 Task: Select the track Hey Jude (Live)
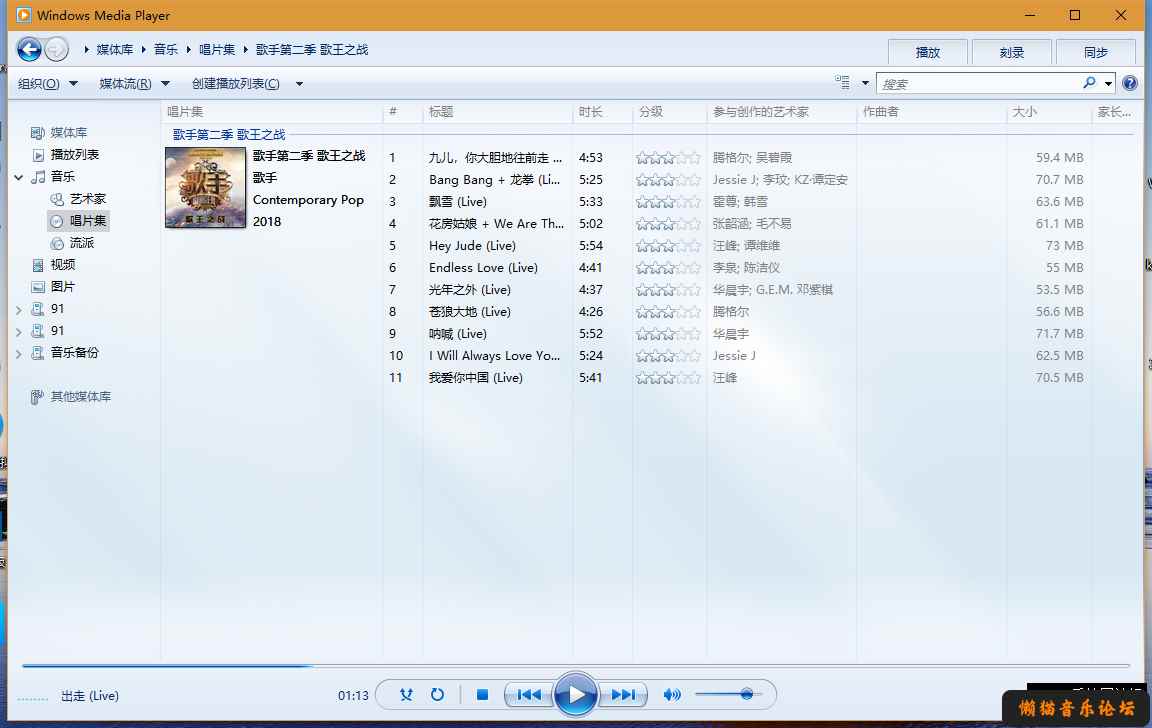point(472,245)
